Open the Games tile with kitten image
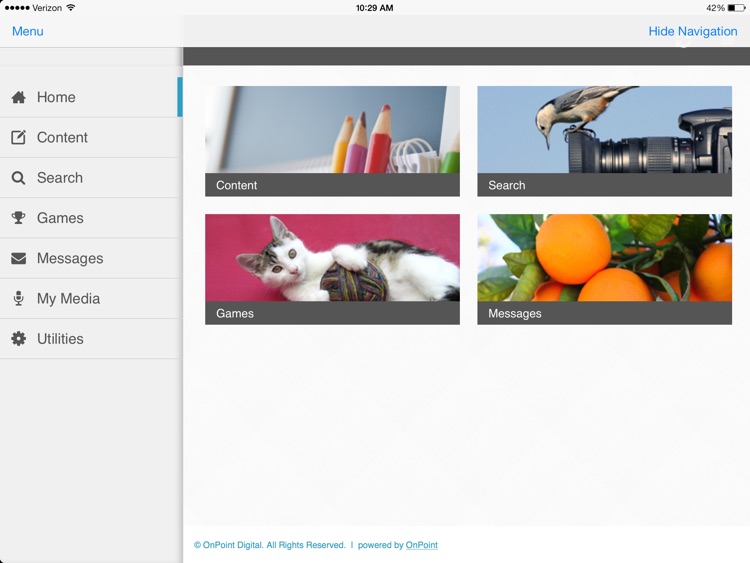 tap(332, 269)
